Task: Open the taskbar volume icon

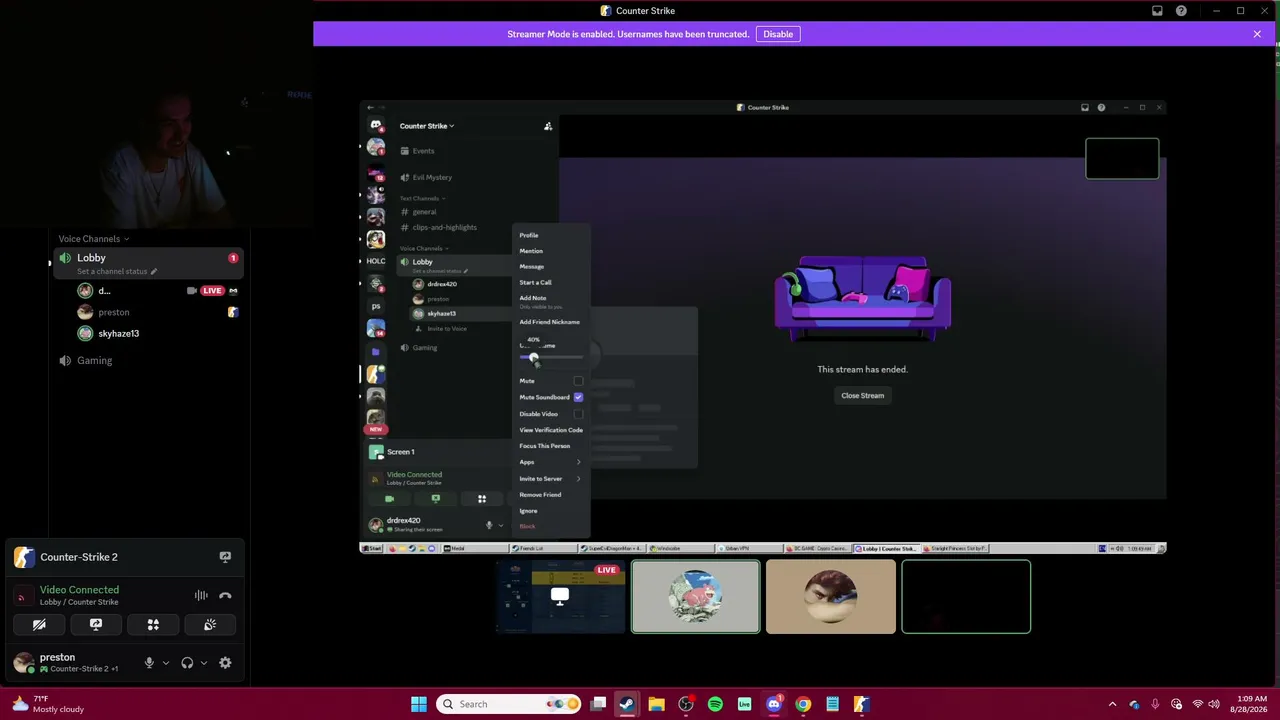Action: point(1214,704)
